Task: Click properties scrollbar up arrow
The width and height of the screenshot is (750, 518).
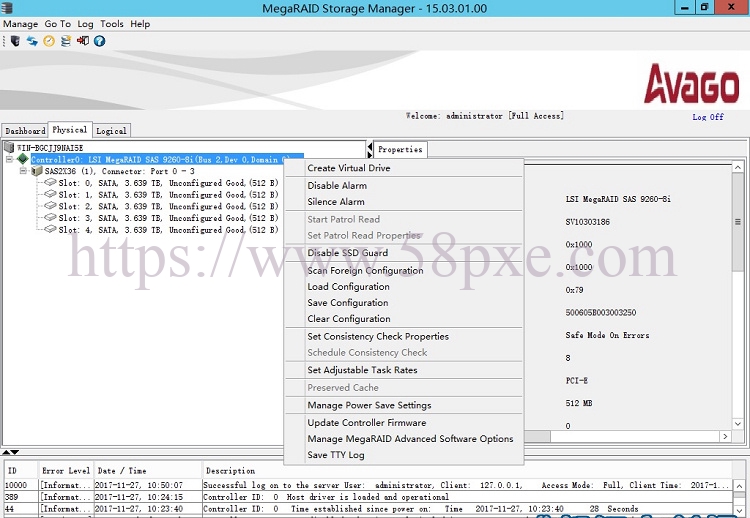Action: tap(738, 167)
